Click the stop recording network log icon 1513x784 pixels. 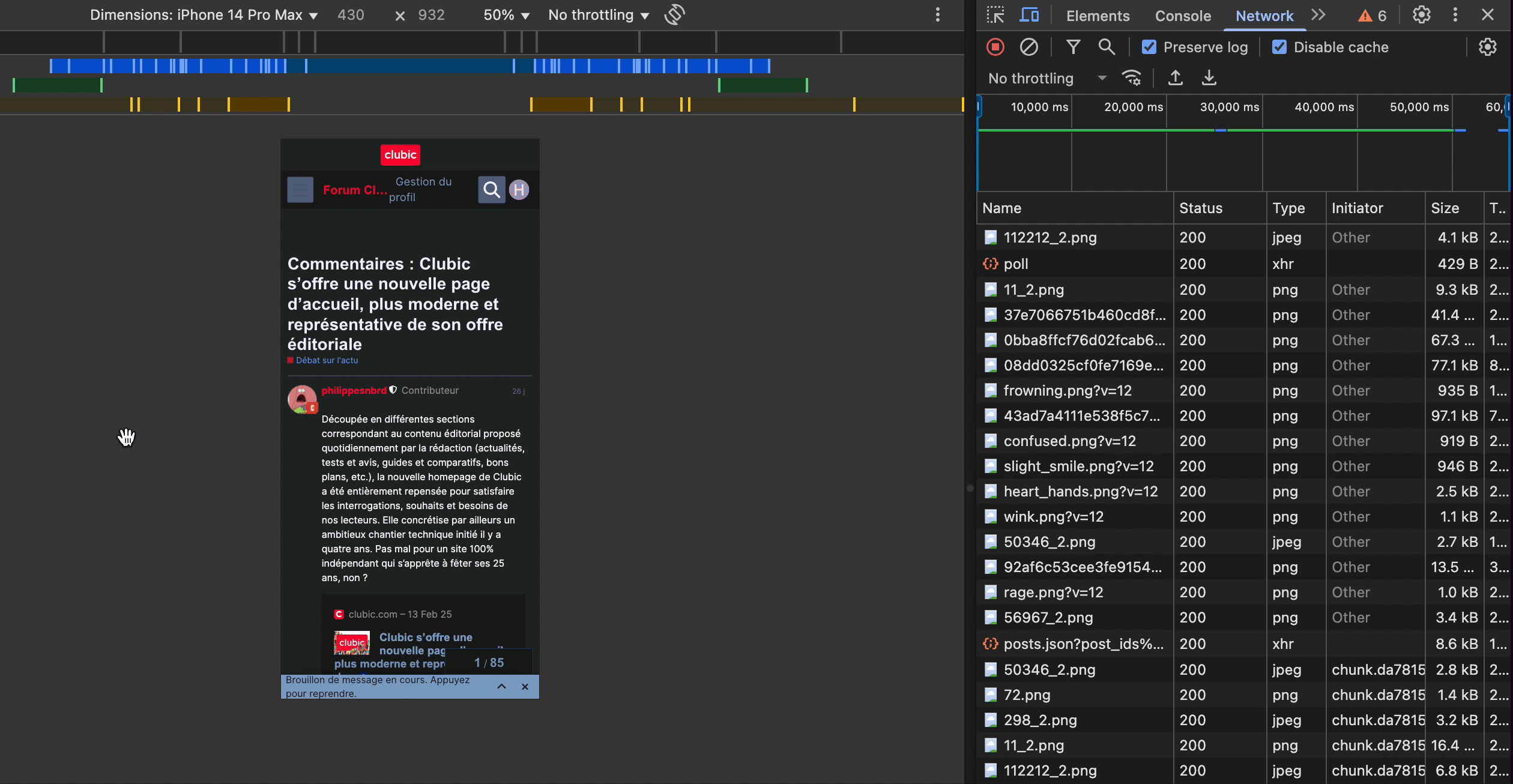995,47
